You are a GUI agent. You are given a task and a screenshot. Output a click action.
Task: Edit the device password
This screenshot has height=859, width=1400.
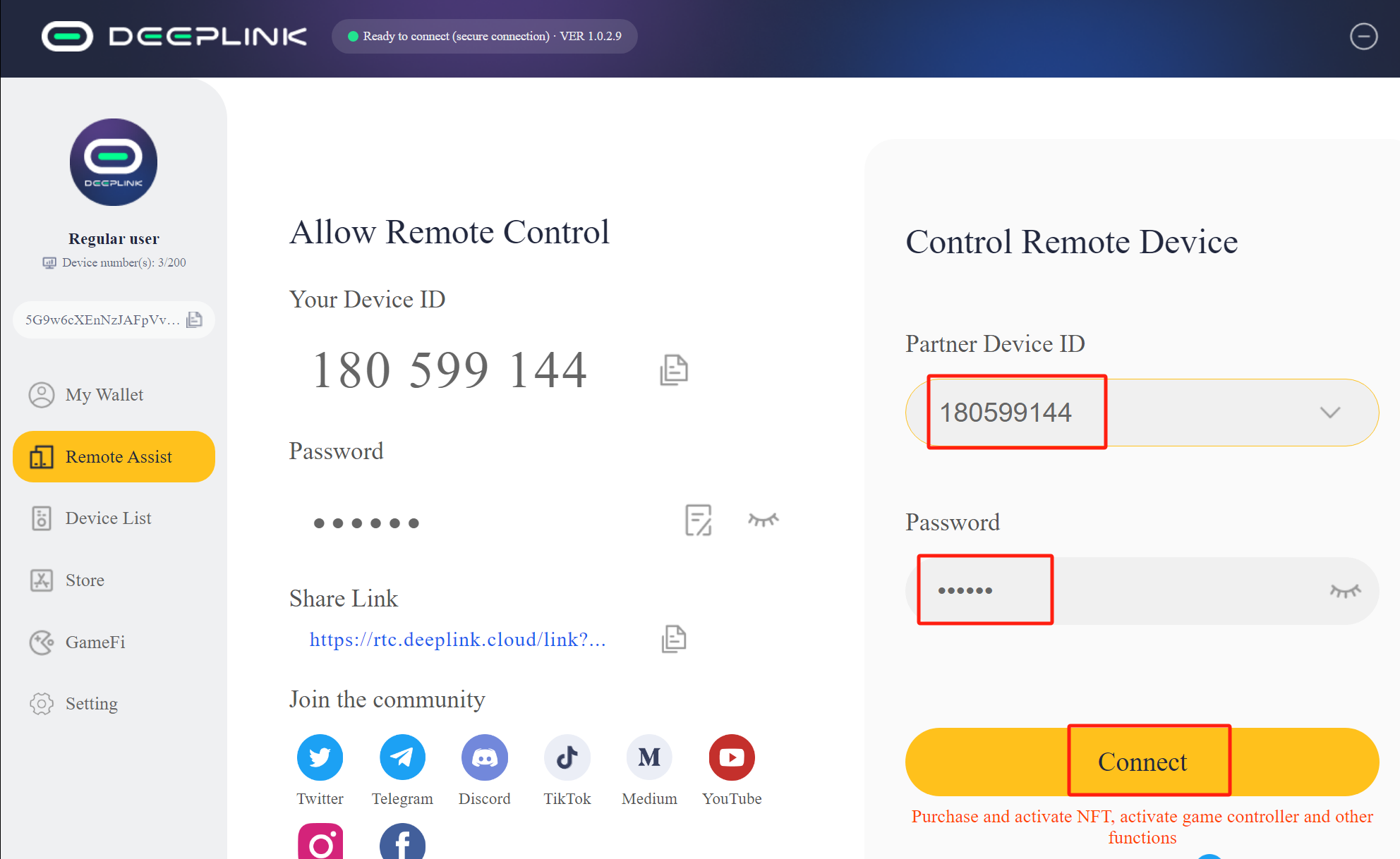699,520
